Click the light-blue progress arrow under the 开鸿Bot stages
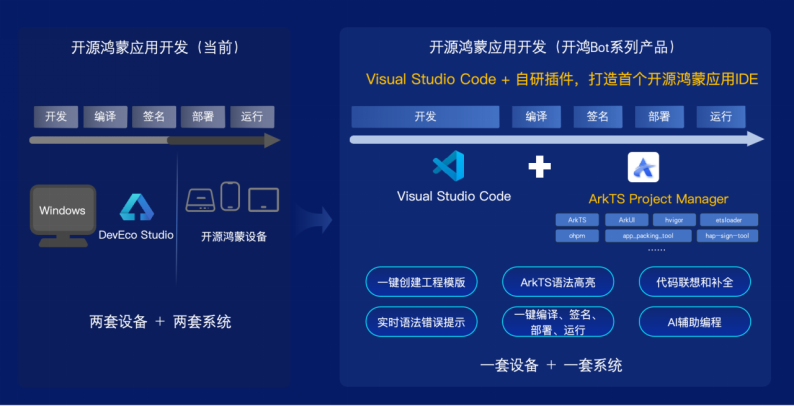 pyautogui.click(x=557, y=139)
